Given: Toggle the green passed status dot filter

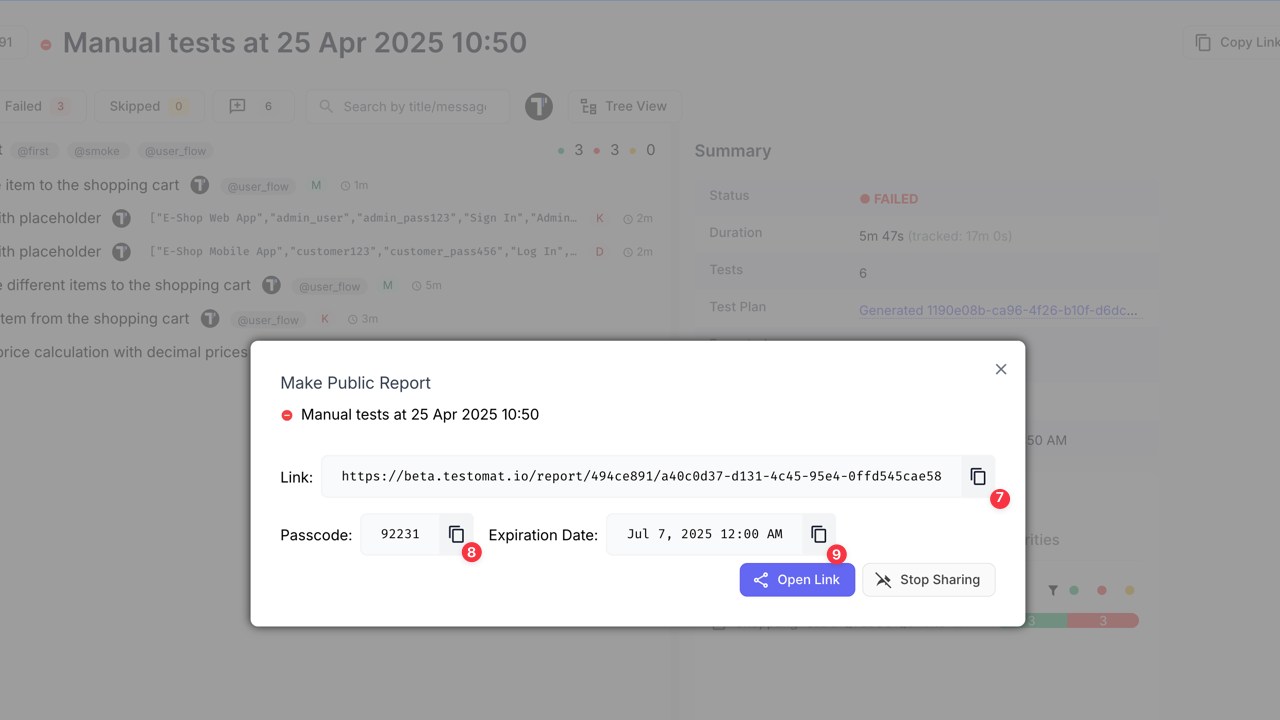Looking at the screenshot, I should pyautogui.click(x=1075, y=591).
